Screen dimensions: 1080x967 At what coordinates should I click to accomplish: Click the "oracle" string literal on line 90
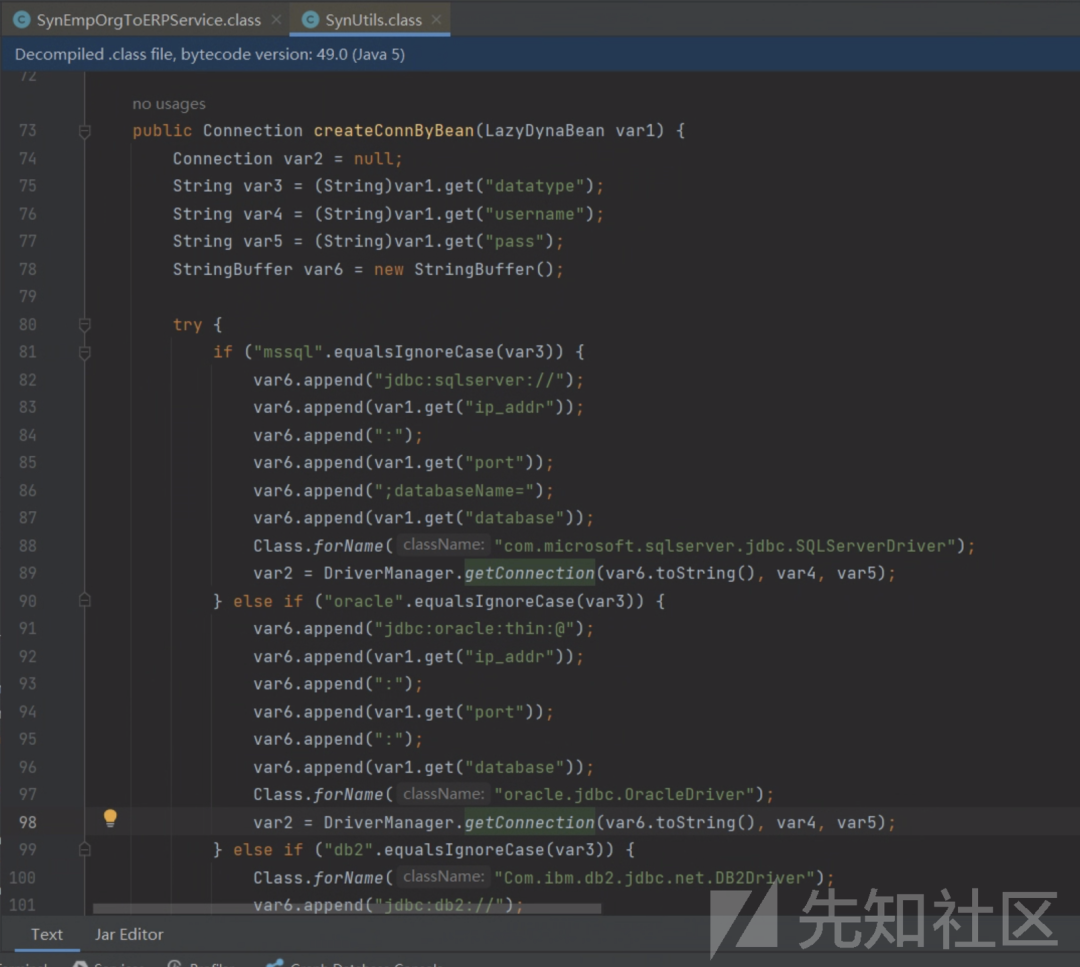click(364, 601)
